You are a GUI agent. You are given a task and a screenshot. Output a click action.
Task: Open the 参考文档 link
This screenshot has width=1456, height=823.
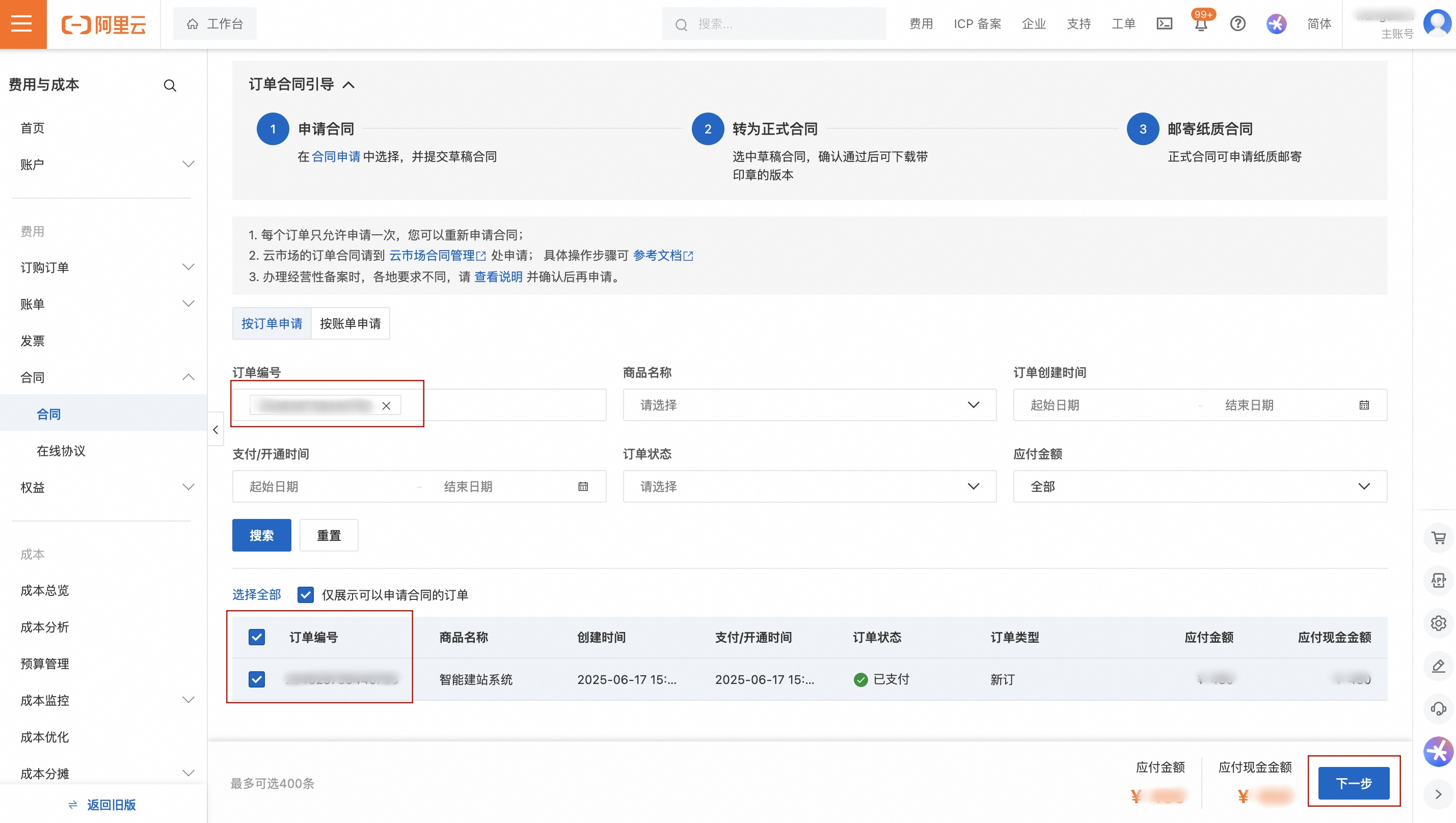click(663, 256)
